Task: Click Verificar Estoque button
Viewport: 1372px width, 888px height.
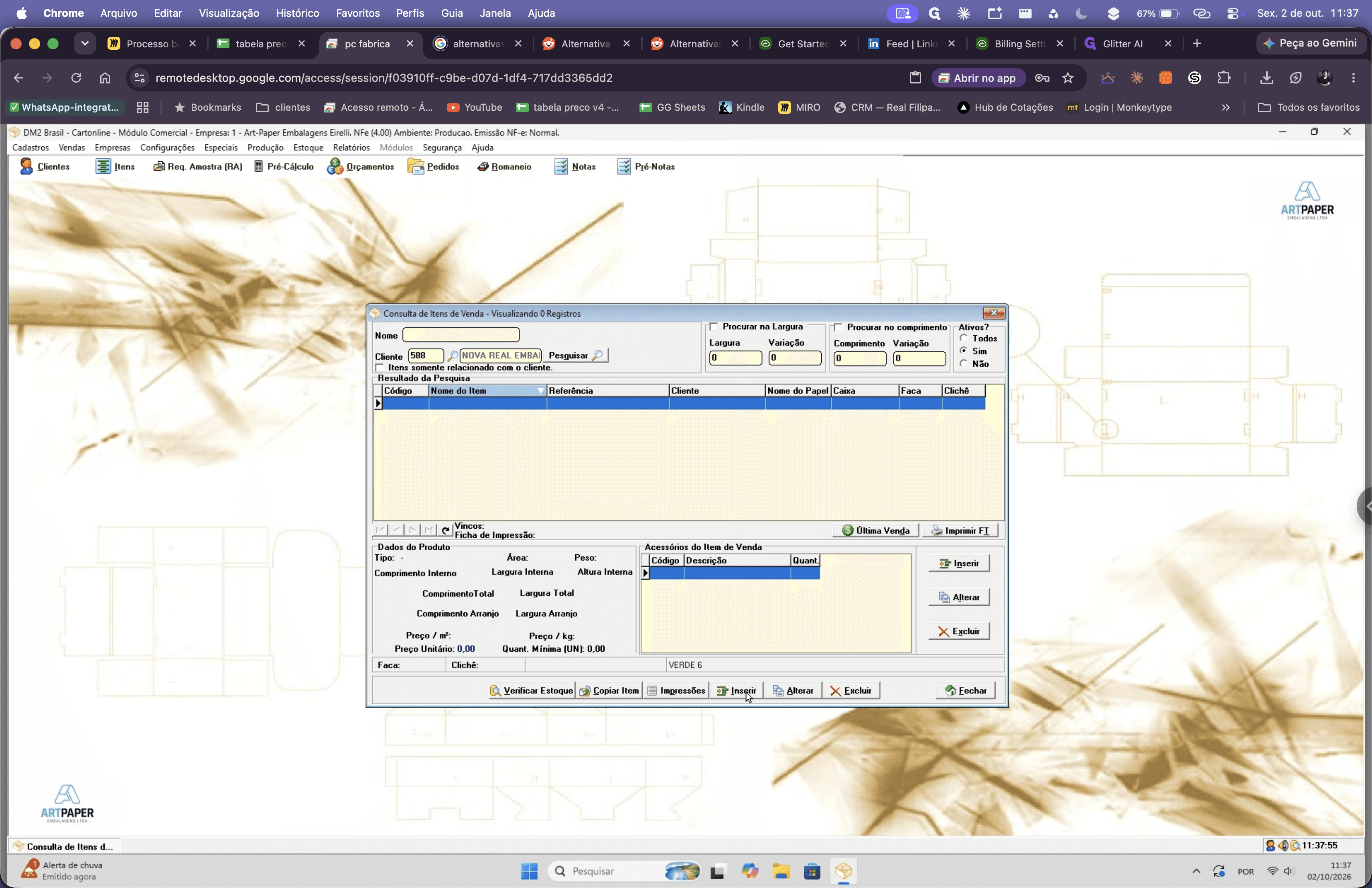Action: point(531,690)
